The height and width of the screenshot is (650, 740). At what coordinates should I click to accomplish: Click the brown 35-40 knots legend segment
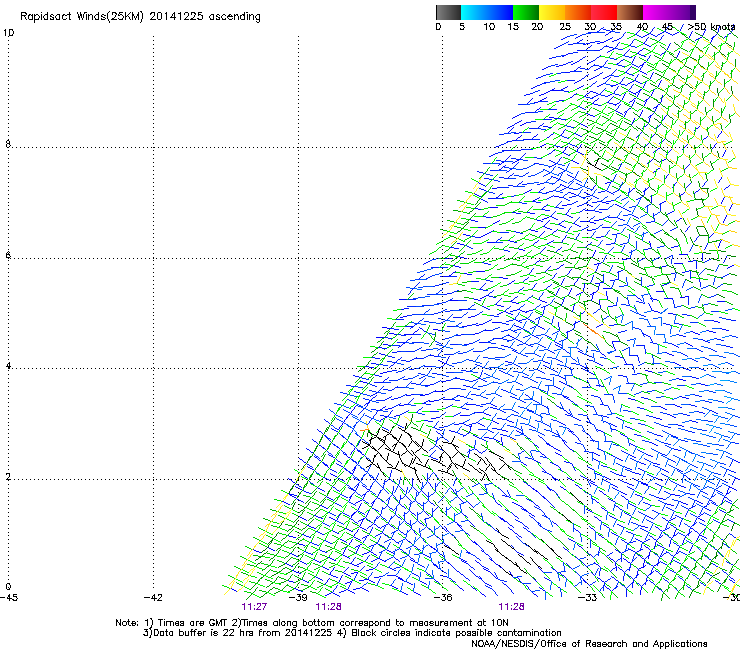(630, 12)
